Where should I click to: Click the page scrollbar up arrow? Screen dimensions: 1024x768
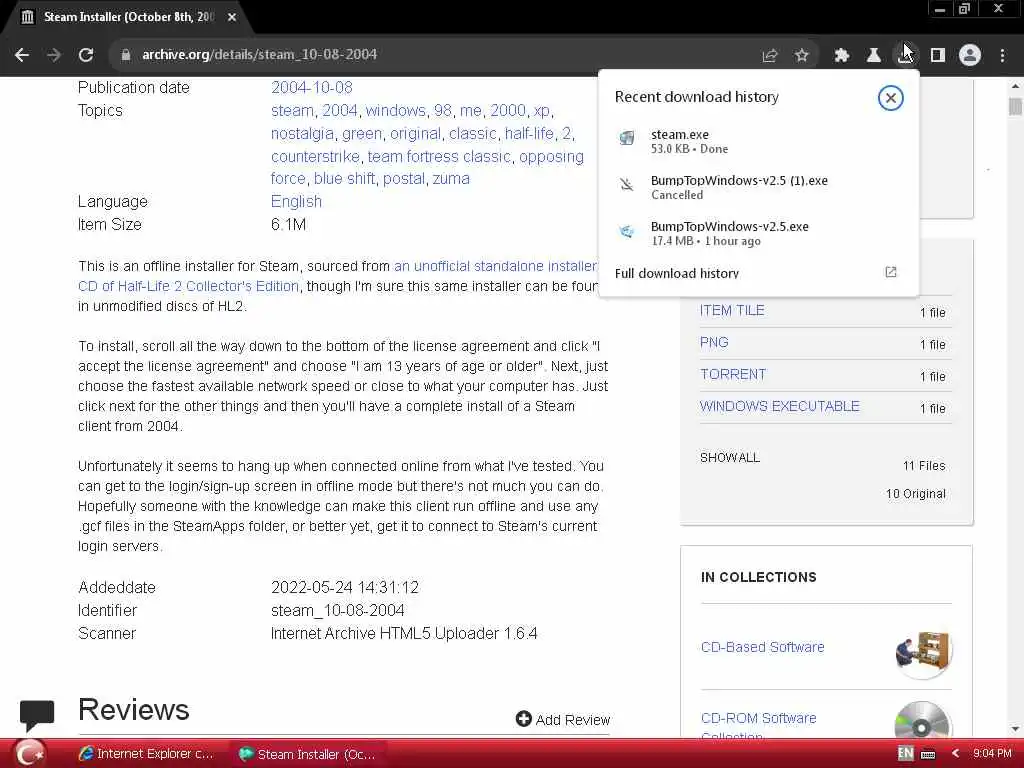click(x=1015, y=86)
